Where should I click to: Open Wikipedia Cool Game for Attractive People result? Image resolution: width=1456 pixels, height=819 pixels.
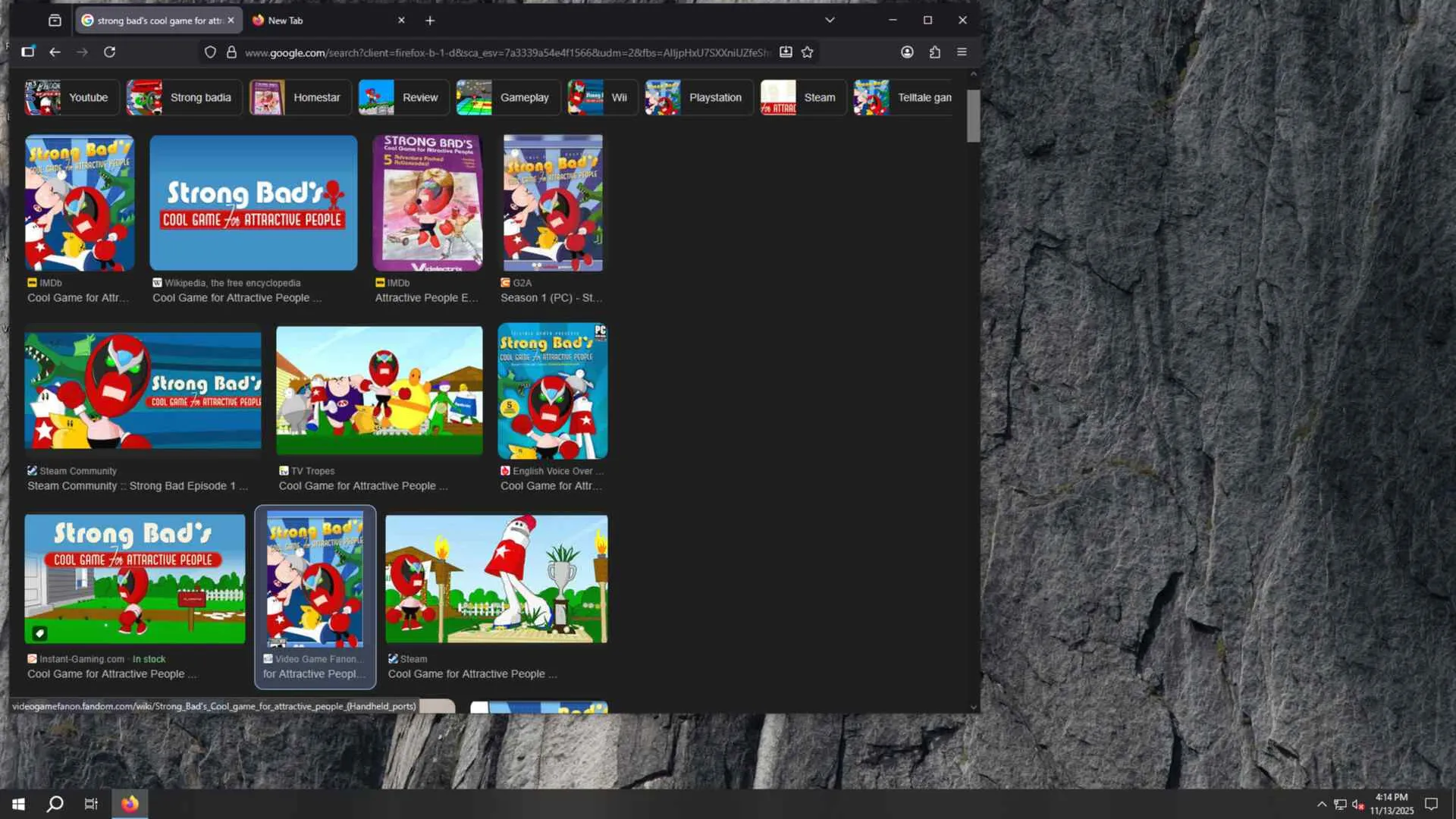(x=253, y=202)
